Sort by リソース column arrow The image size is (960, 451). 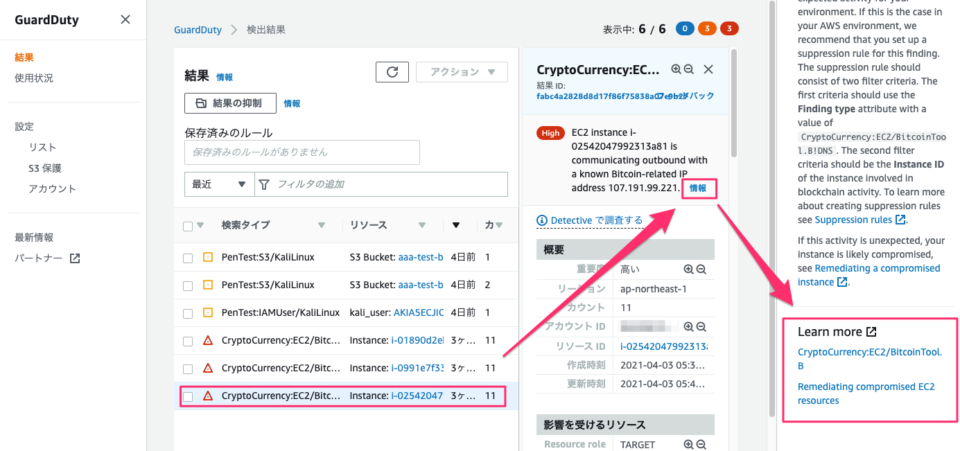422,226
